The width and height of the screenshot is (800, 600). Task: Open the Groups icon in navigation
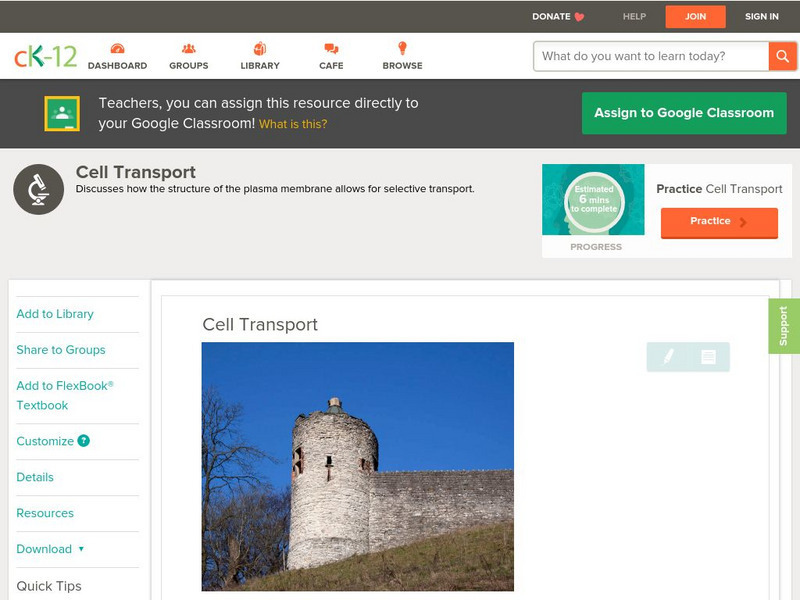point(188,49)
